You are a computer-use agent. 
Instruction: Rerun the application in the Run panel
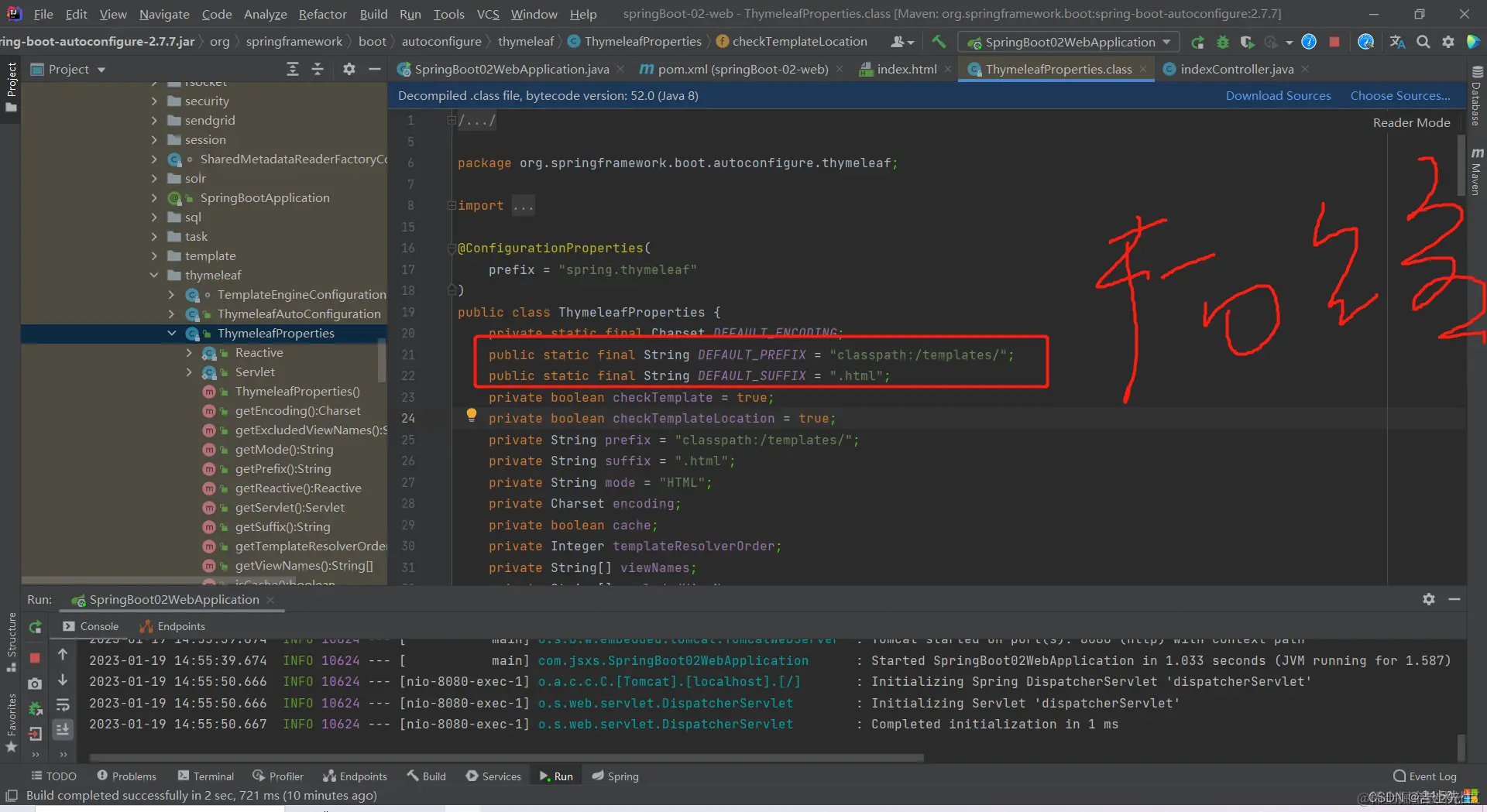[35, 628]
